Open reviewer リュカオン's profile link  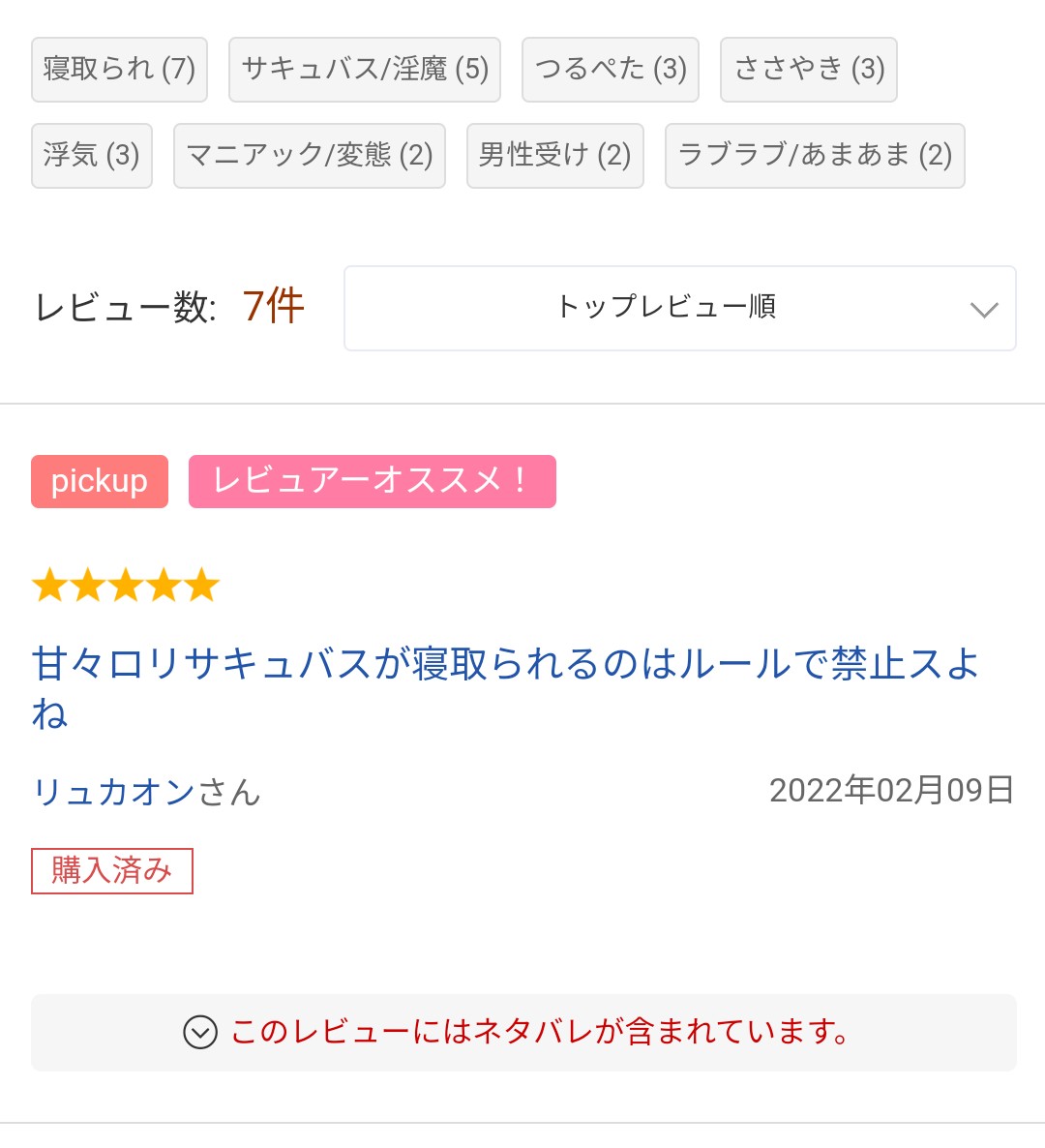tap(114, 792)
